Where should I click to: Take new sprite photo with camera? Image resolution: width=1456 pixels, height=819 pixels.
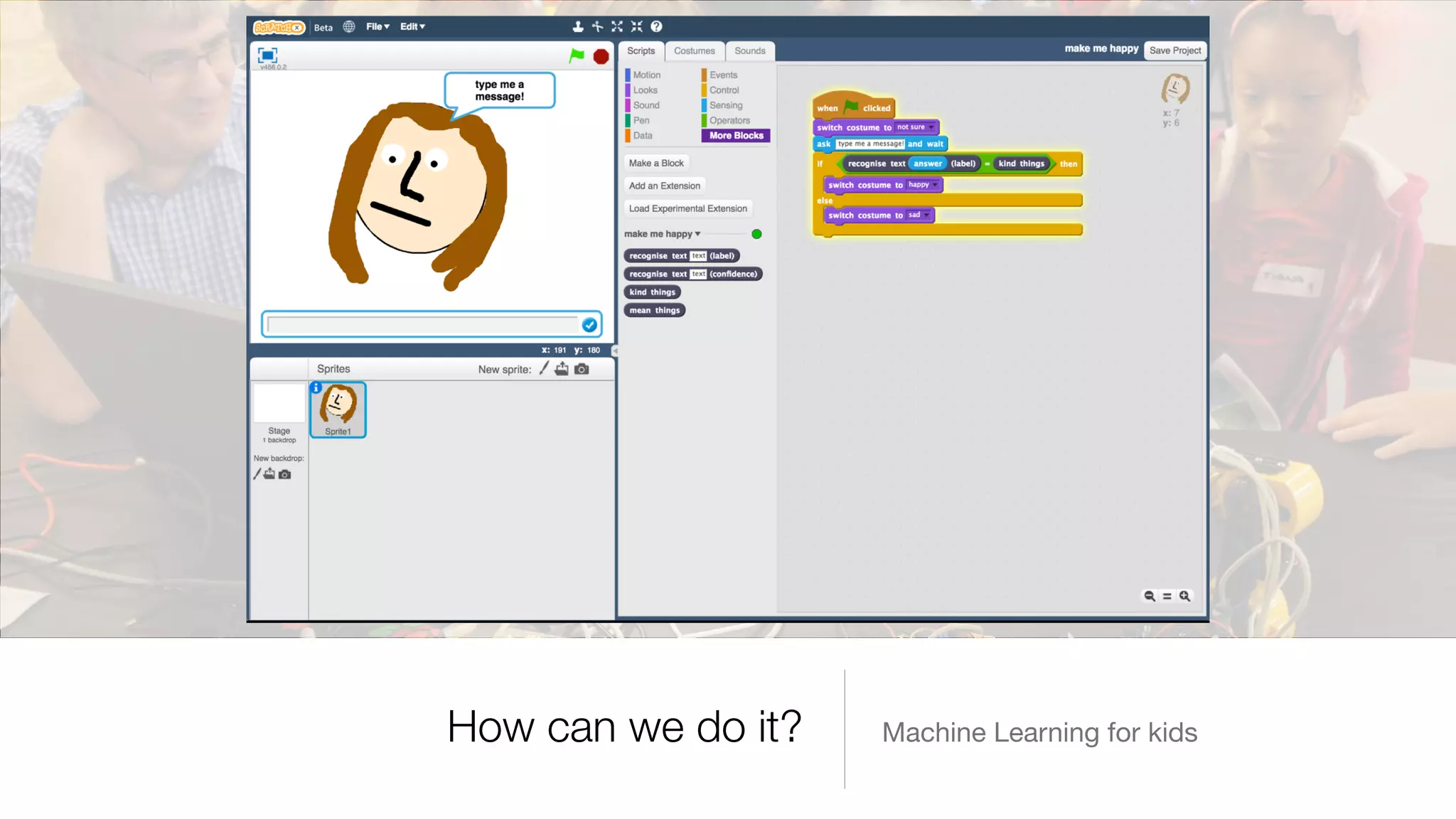tap(582, 369)
